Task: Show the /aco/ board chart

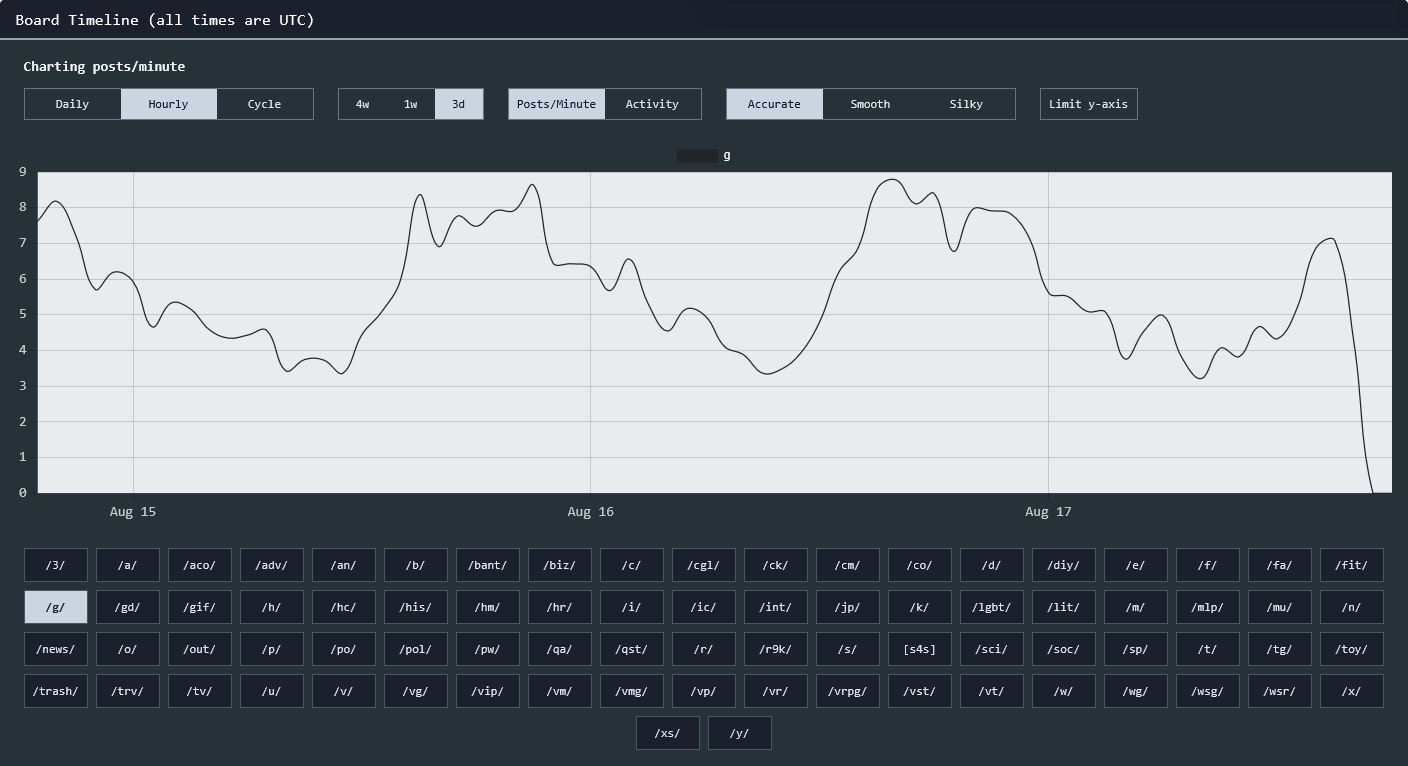Action: (200, 565)
